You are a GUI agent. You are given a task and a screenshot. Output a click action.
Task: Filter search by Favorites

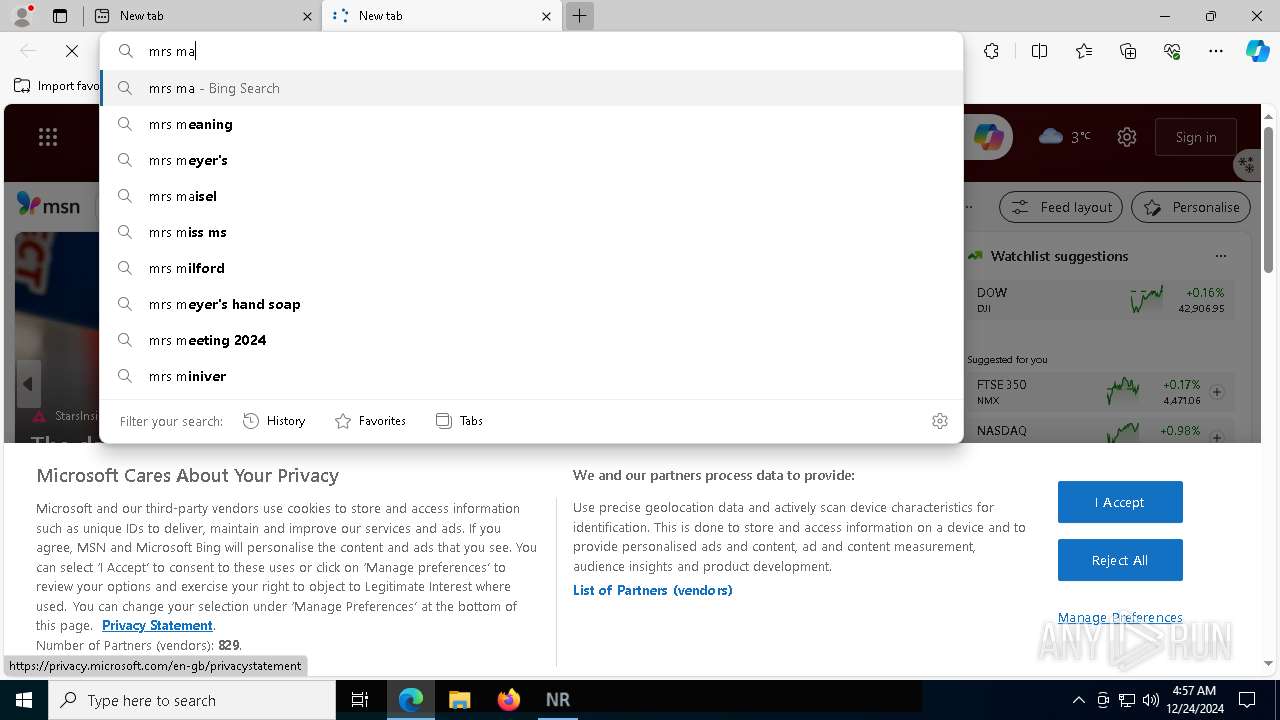pos(370,421)
